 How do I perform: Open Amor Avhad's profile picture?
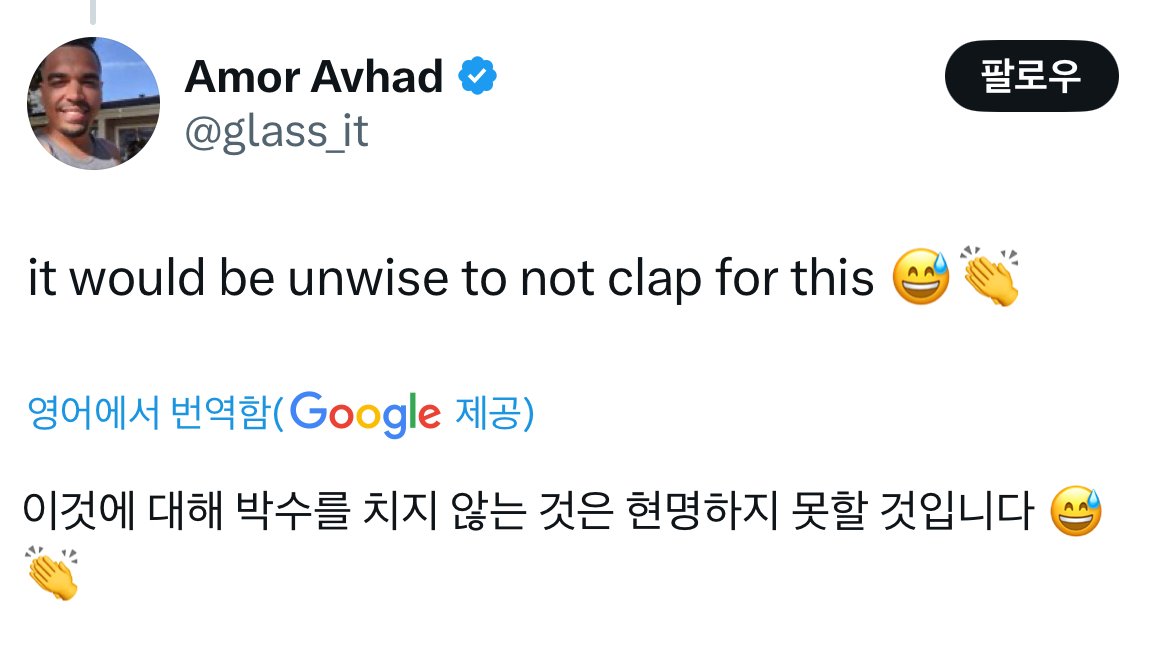[x=92, y=104]
